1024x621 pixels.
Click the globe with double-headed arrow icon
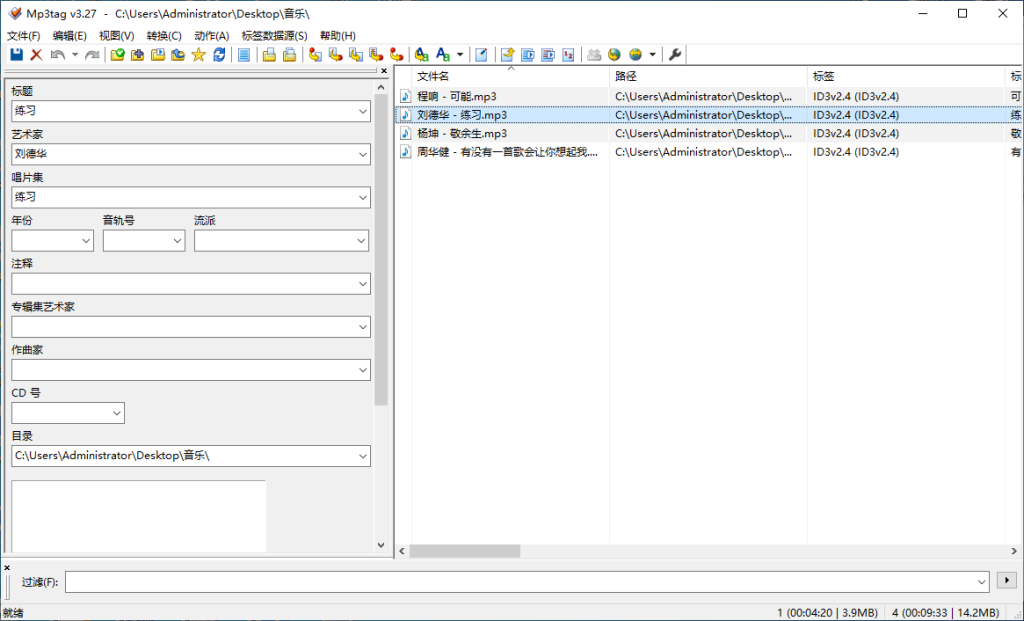(x=635, y=55)
